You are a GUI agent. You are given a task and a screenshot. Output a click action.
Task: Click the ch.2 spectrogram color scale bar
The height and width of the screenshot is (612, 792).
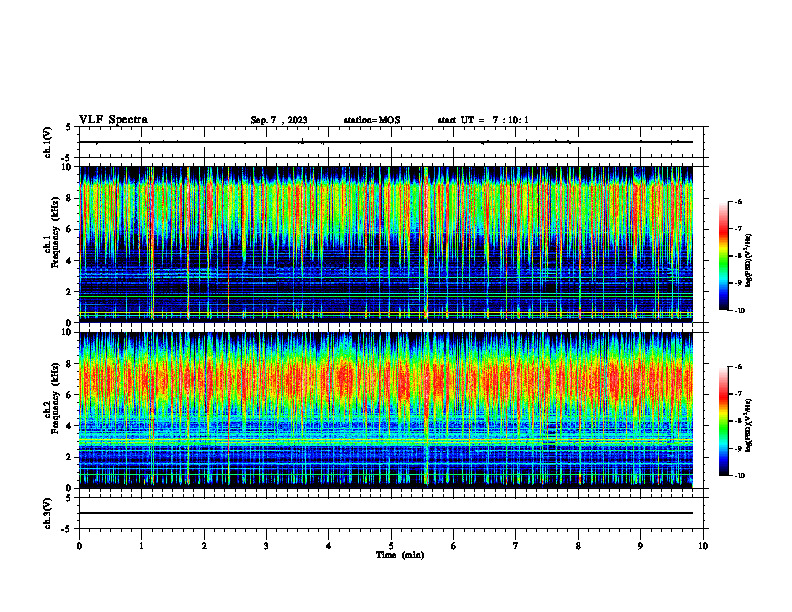(723, 421)
